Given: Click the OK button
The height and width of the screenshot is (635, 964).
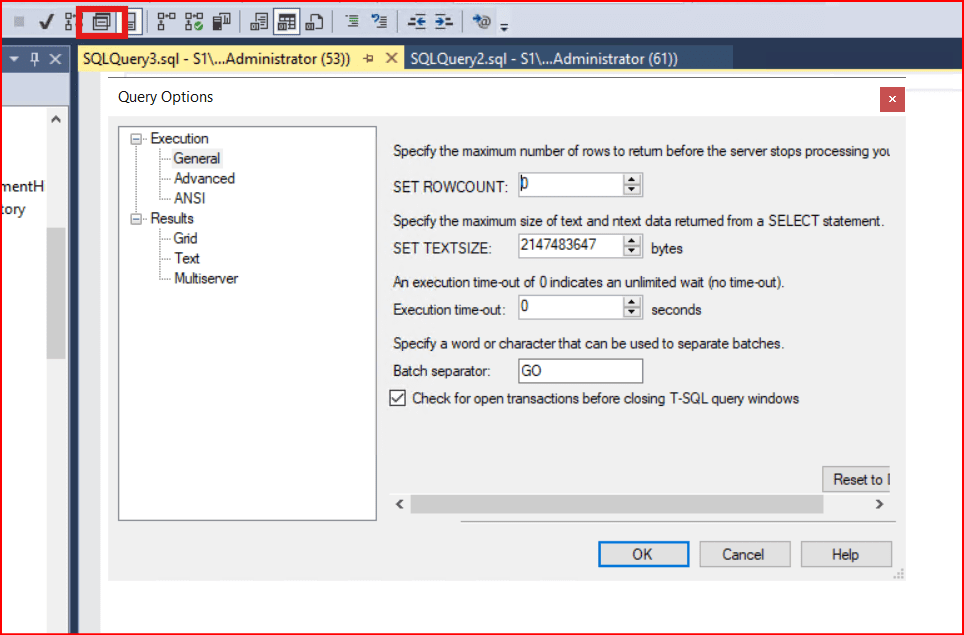Looking at the screenshot, I should point(642,554).
